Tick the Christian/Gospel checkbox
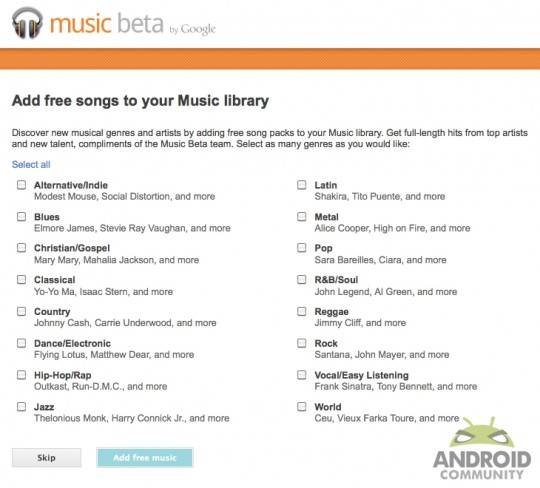Image resolution: width=540 pixels, height=488 pixels. pos(21,248)
